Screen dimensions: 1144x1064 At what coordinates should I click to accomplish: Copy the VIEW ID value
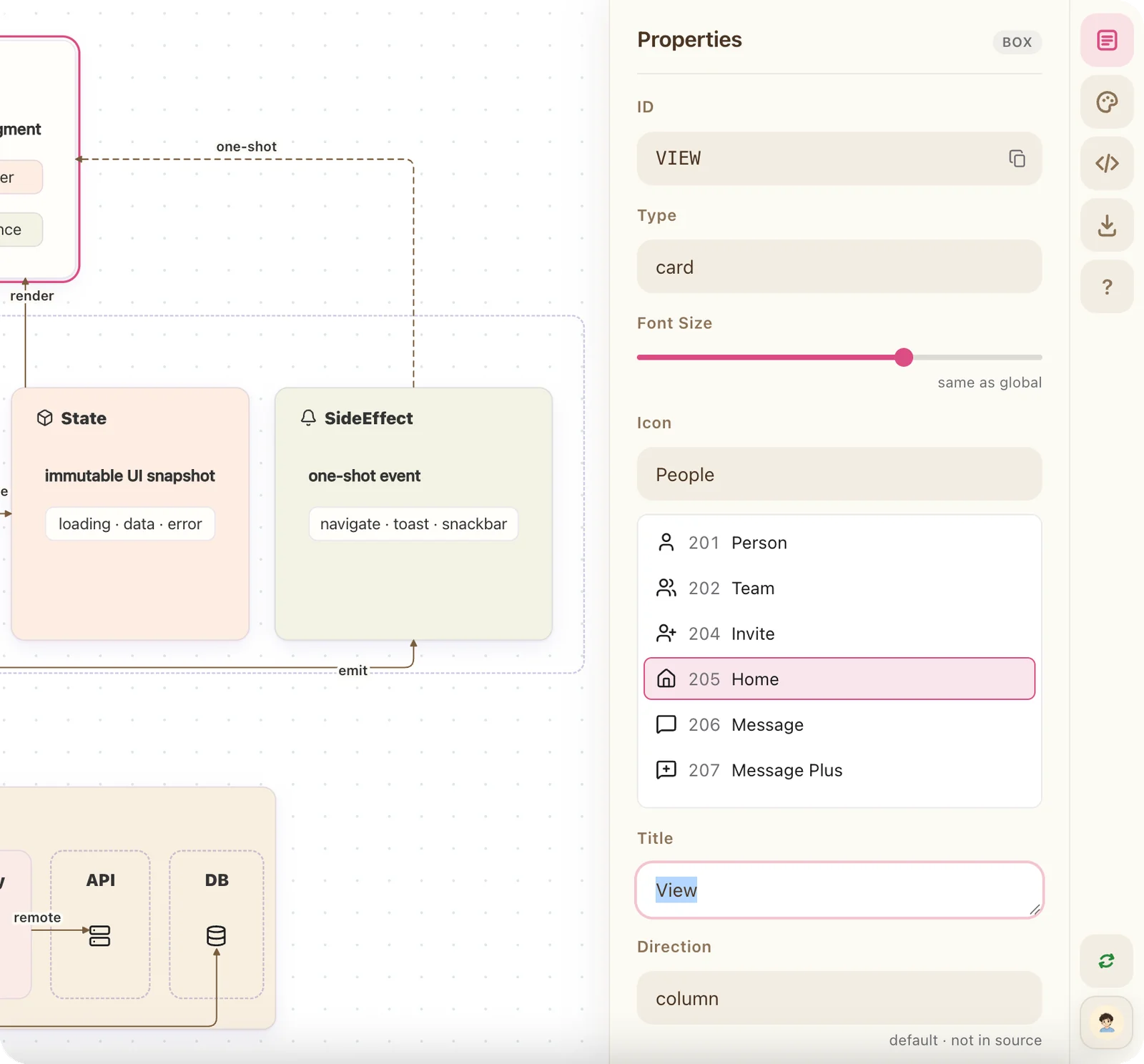tap(1017, 158)
